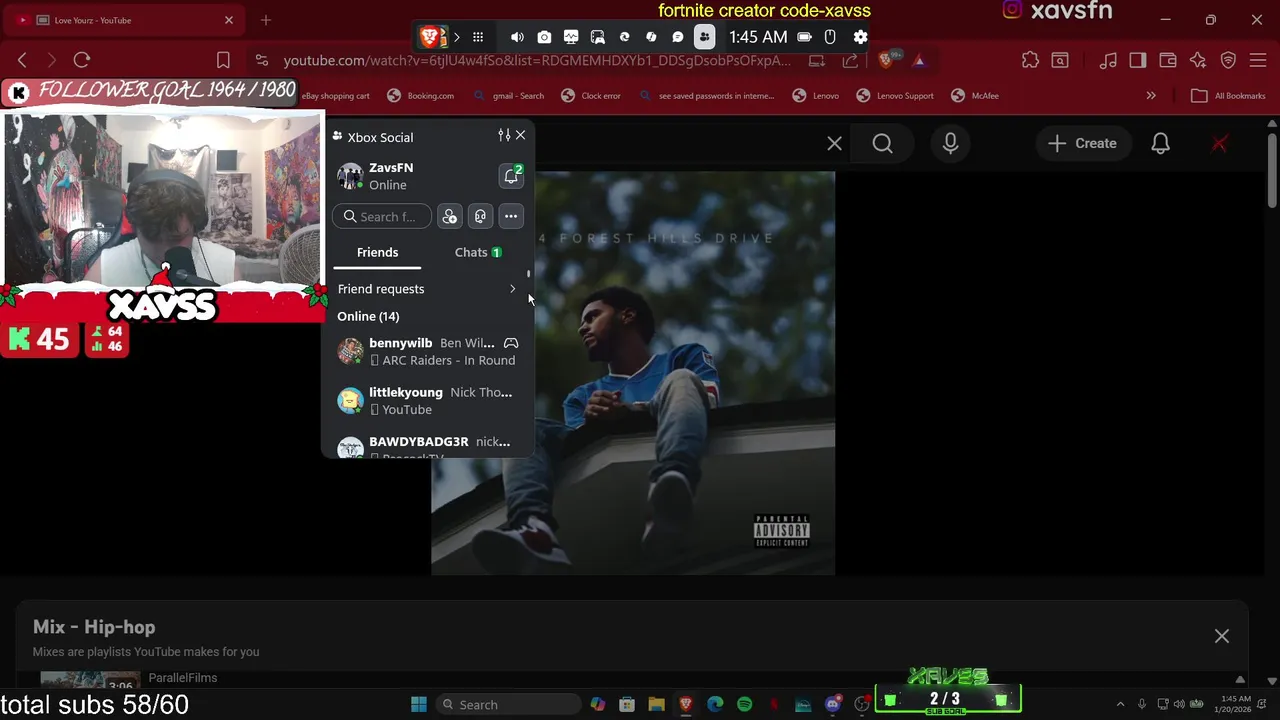Reload the YouTube page
This screenshot has height=720, width=1280.
[82, 60]
